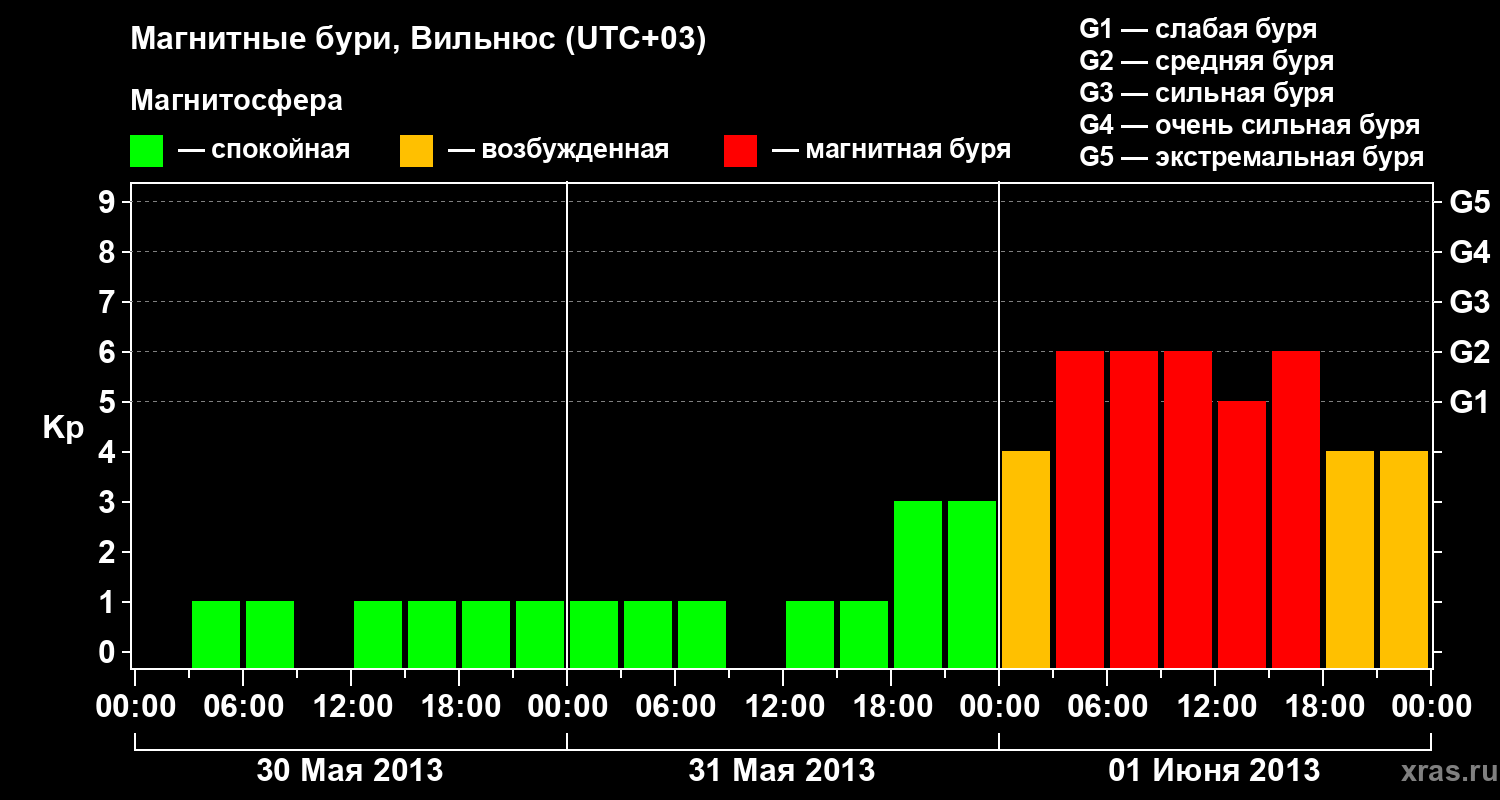Click the right-axis 'G4' storm level label

[1469, 252]
